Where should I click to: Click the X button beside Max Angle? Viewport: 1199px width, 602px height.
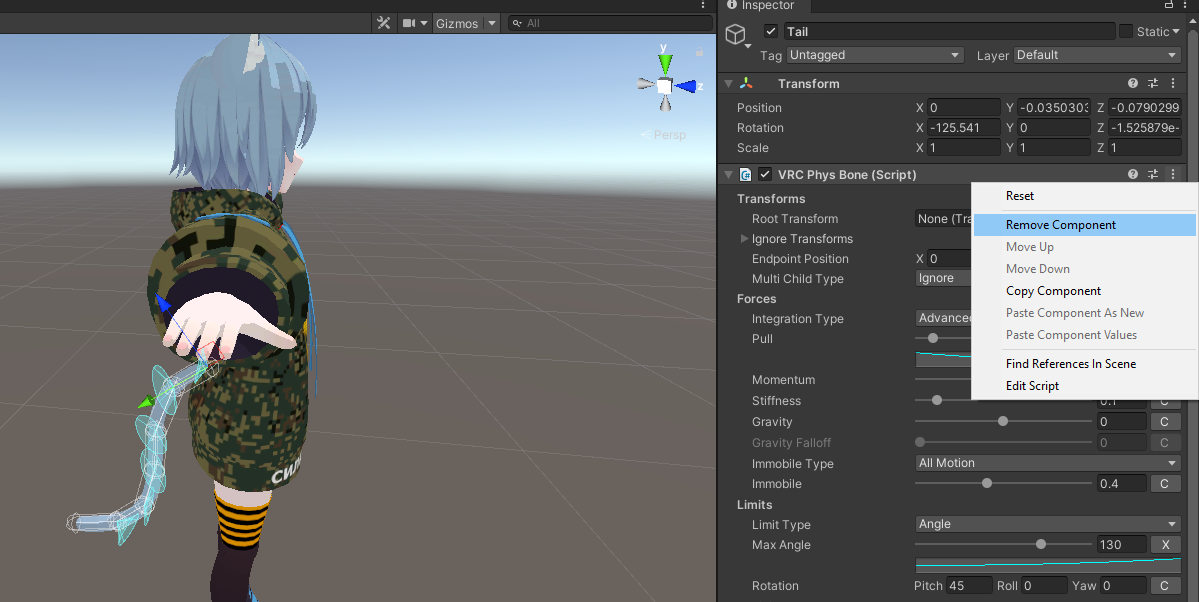pos(1165,545)
